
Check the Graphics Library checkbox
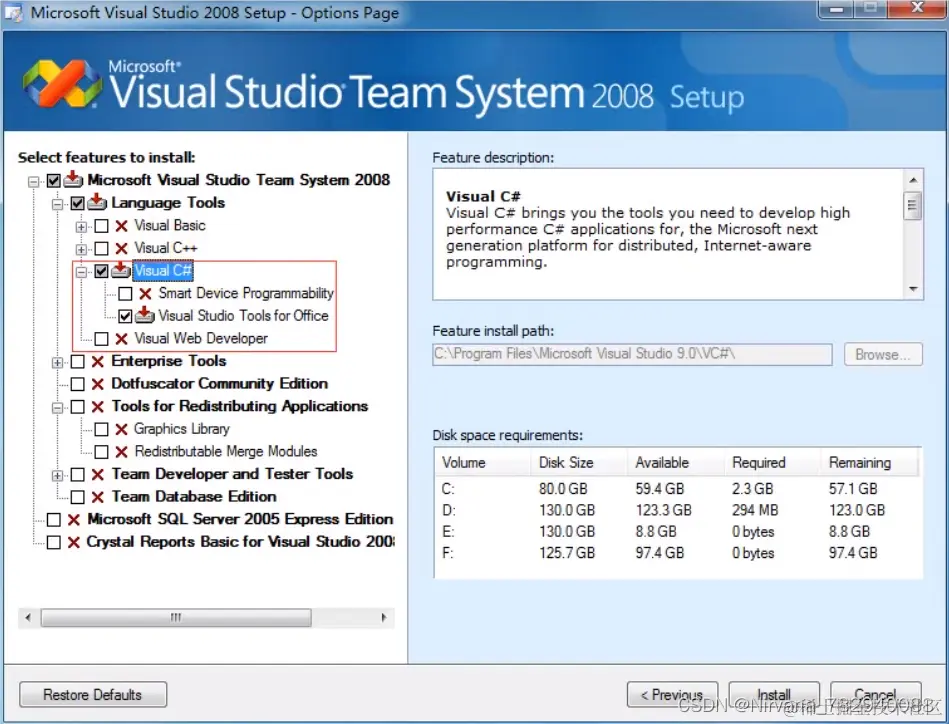[x=102, y=429]
